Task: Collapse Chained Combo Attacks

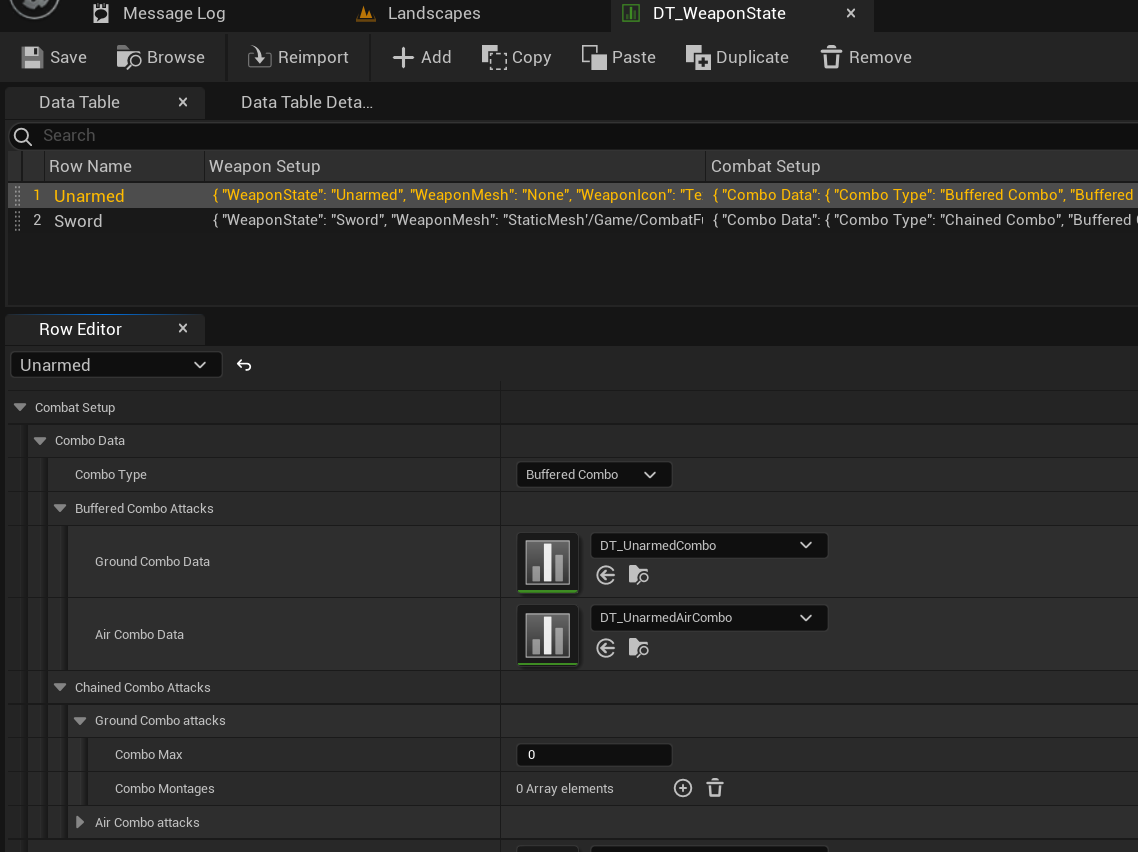Action: point(60,687)
